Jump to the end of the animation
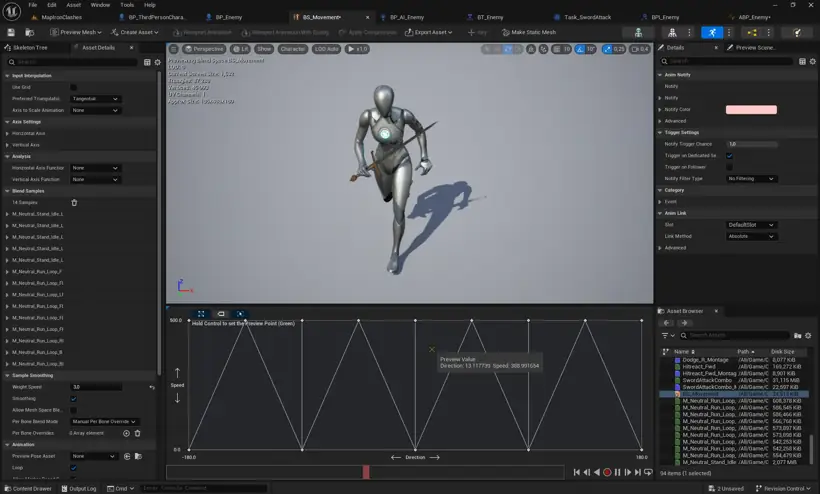This screenshot has width=820, height=494. point(637,472)
